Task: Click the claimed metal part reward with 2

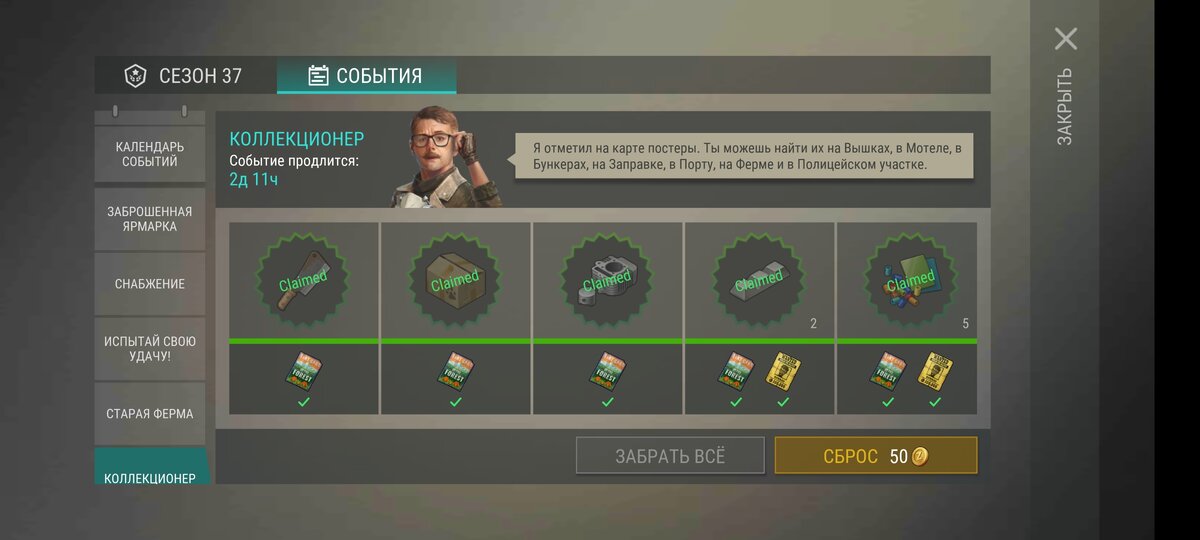Action: pyautogui.click(x=759, y=282)
